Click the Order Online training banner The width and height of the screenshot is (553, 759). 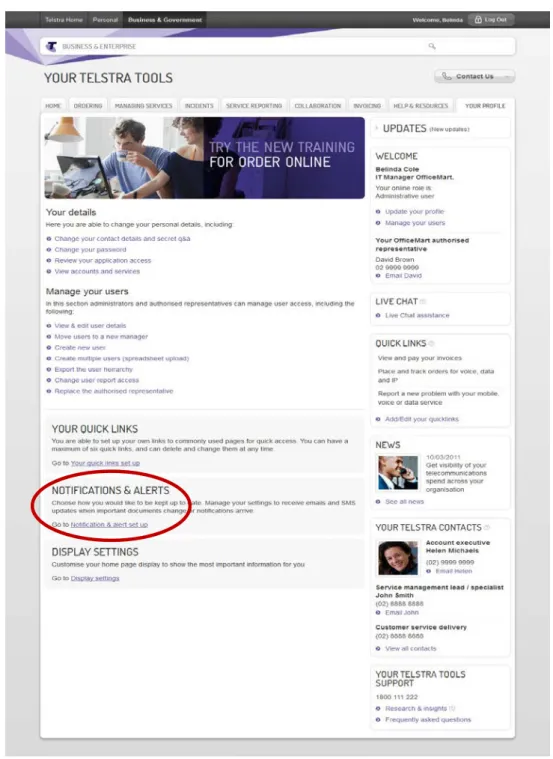click(204, 158)
